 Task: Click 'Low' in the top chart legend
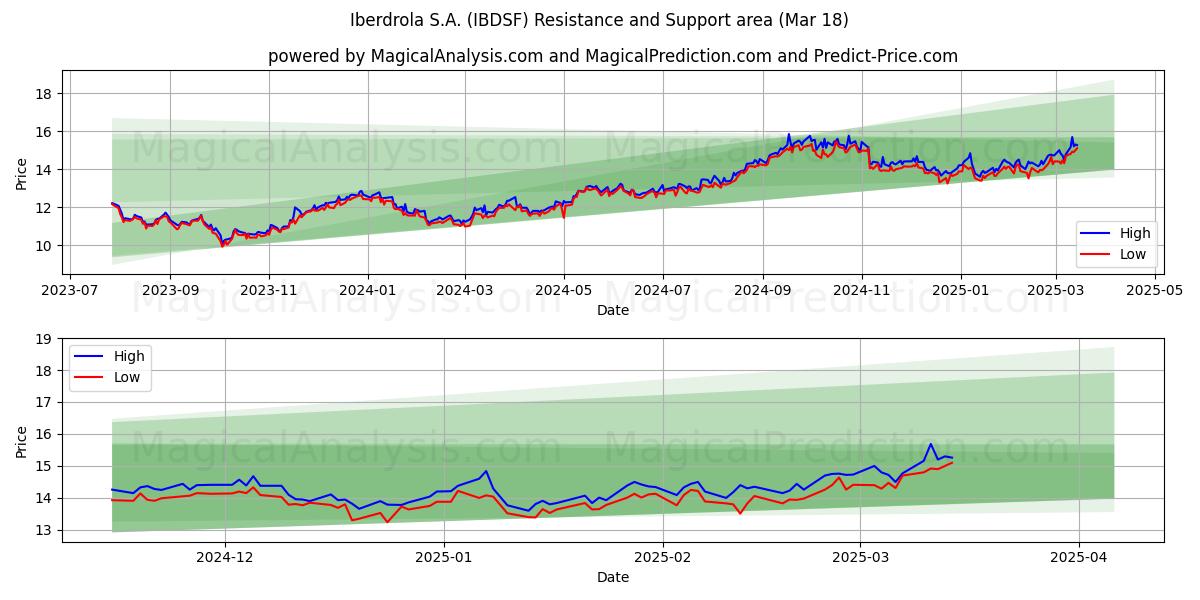[1134, 254]
